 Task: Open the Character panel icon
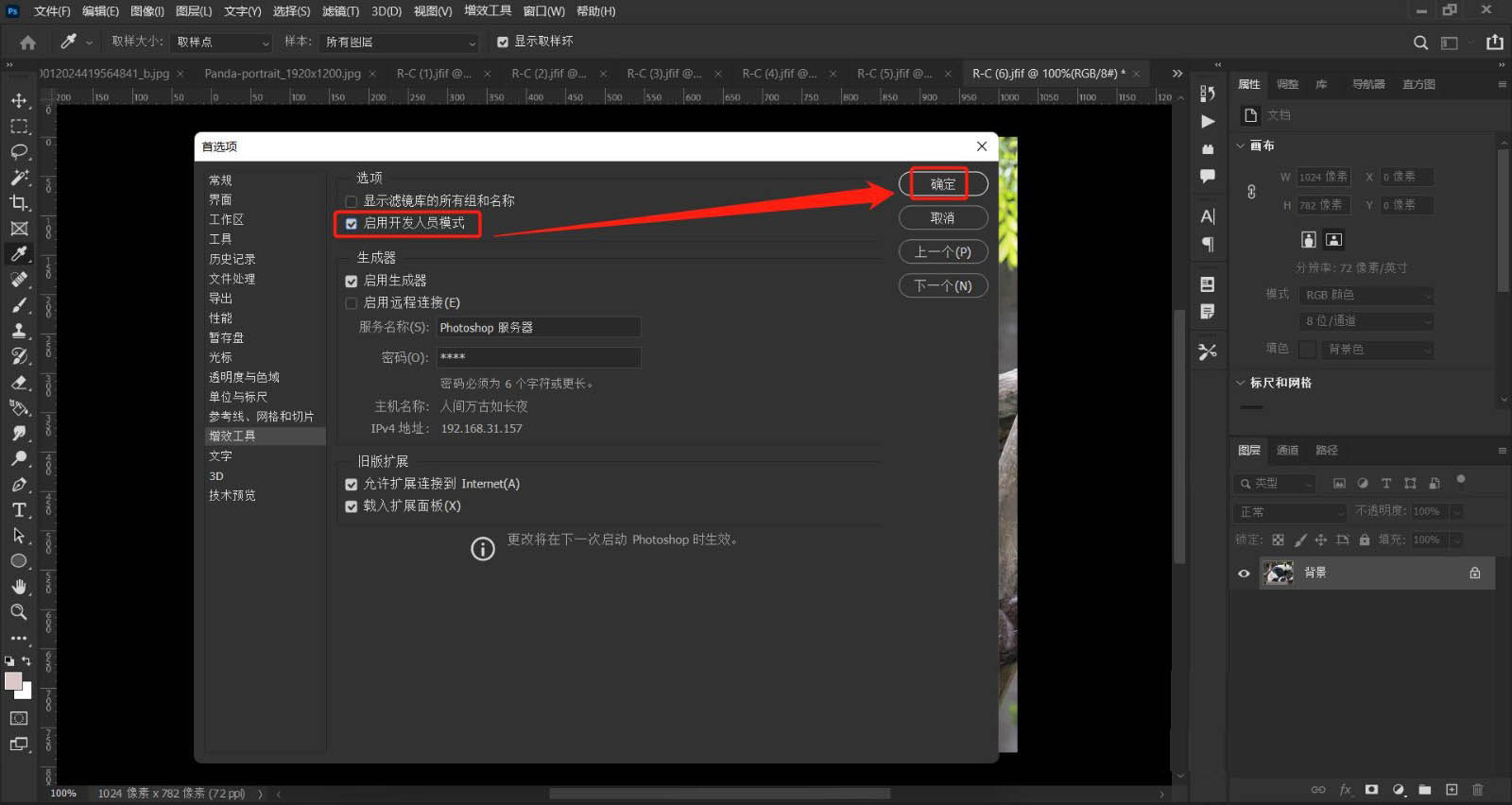1208,216
